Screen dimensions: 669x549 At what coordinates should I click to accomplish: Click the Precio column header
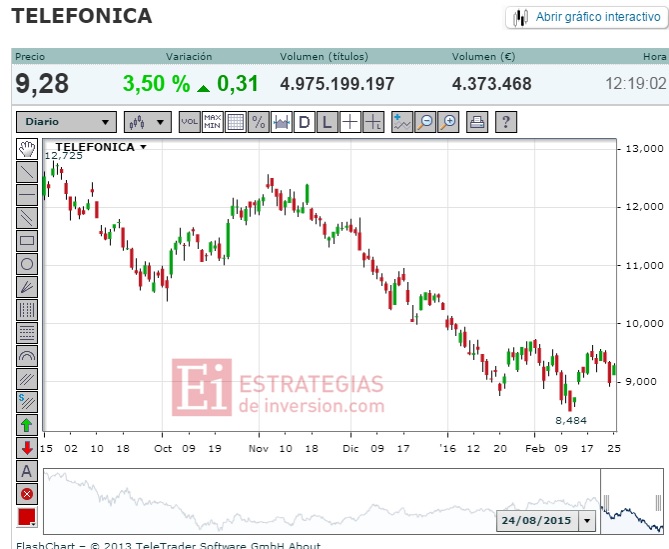point(30,56)
